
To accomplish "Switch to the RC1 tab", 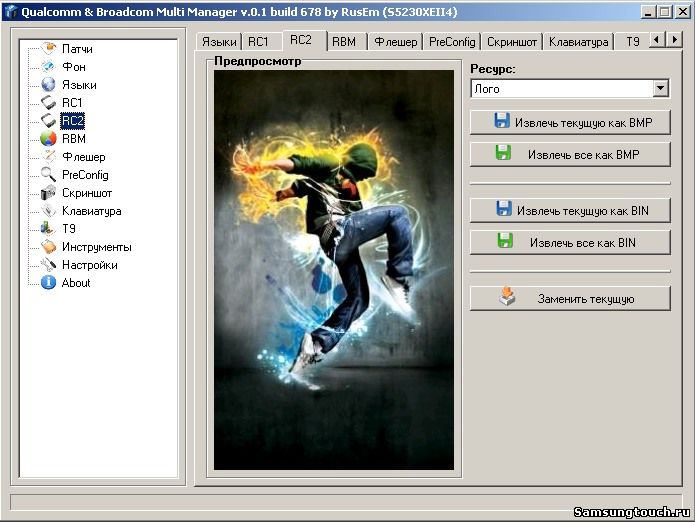I will click(262, 42).
